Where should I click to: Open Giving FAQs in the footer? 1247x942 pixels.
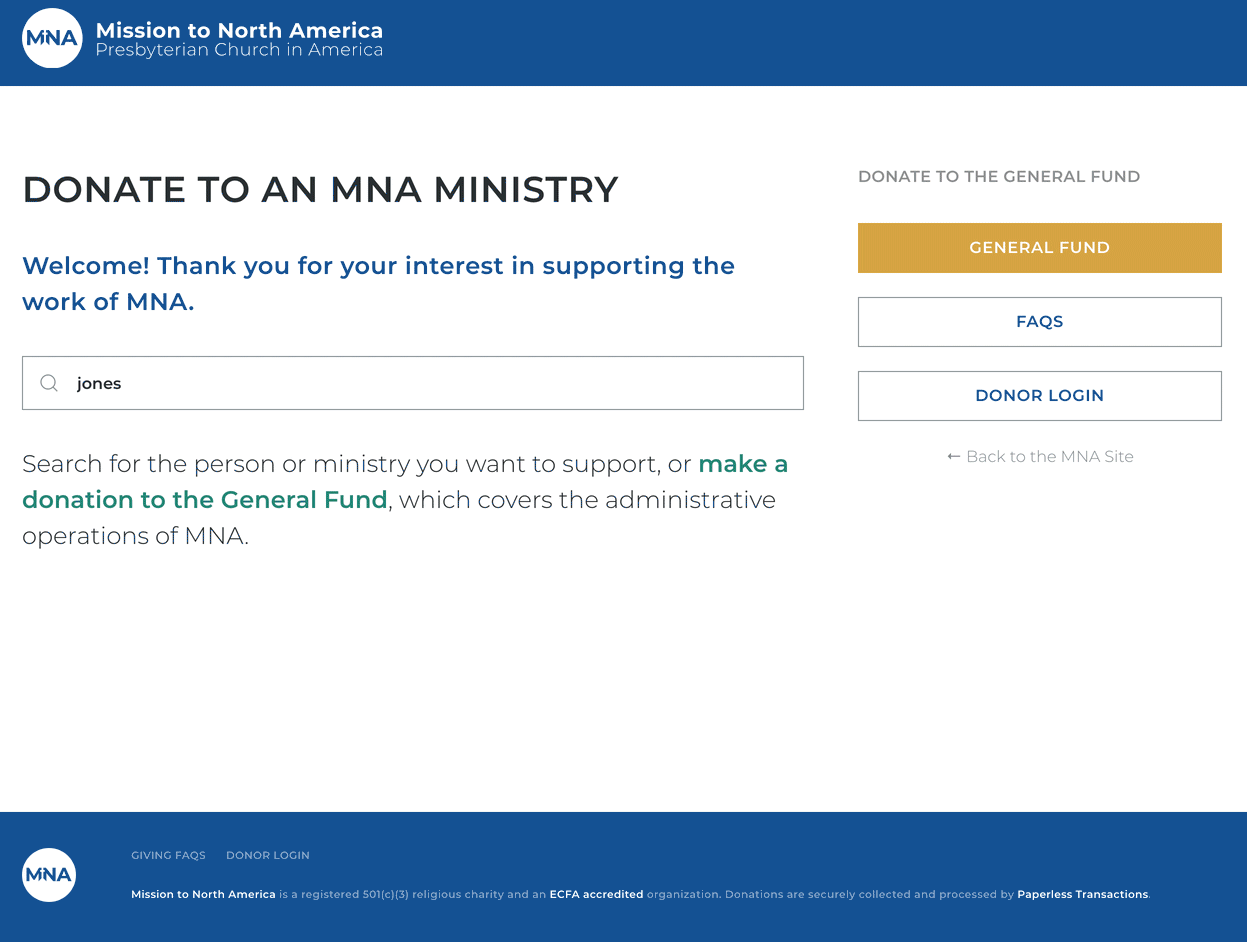(168, 855)
